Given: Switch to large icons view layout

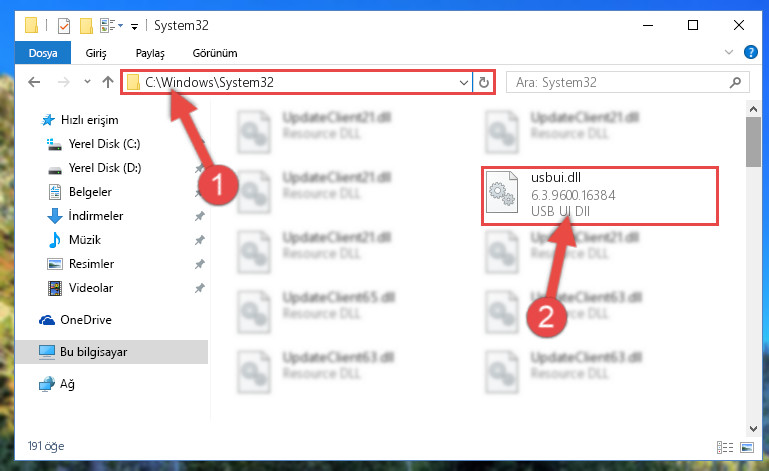Looking at the screenshot, I should pos(747,447).
